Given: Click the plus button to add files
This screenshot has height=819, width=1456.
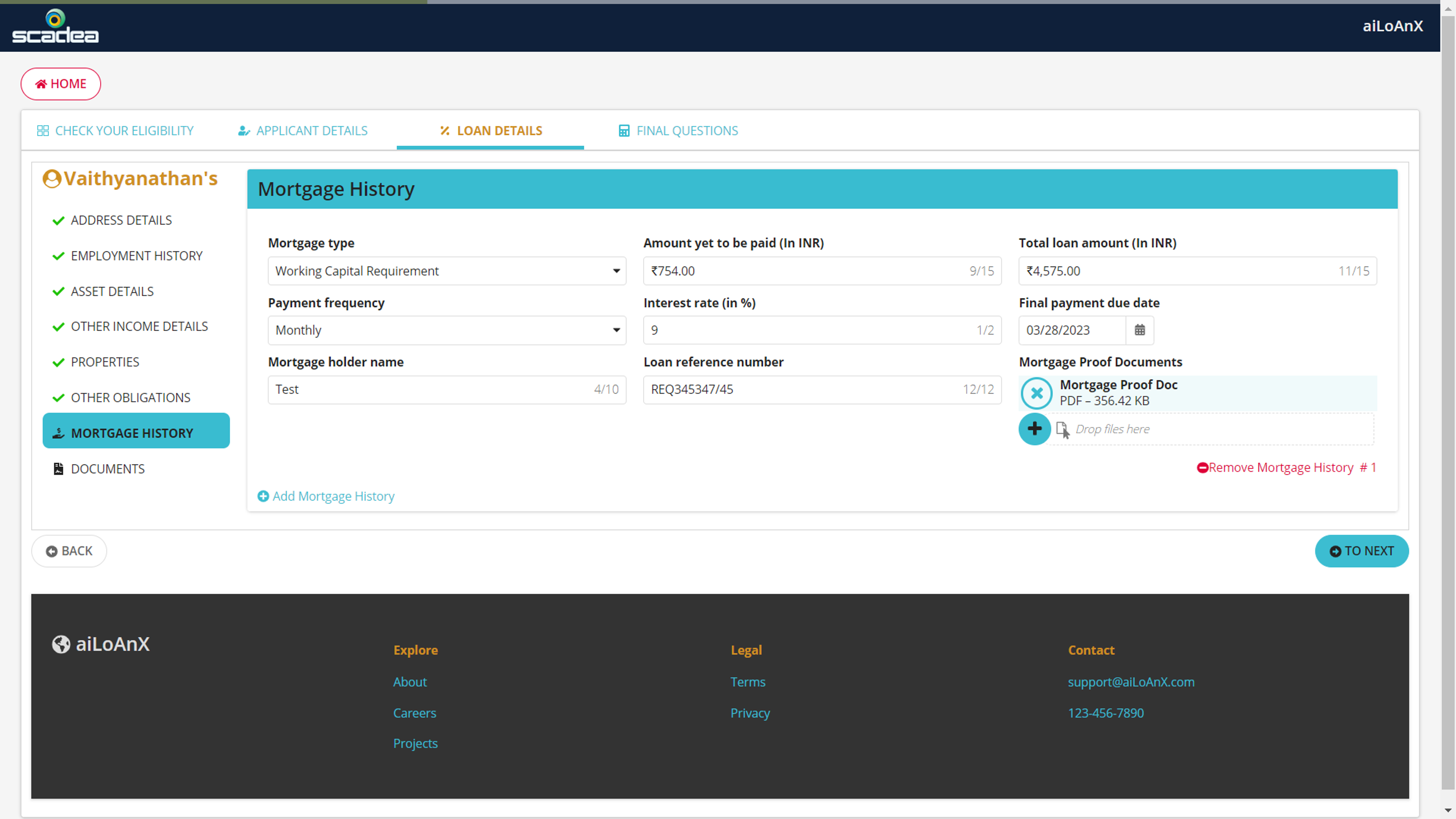Looking at the screenshot, I should coord(1034,429).
